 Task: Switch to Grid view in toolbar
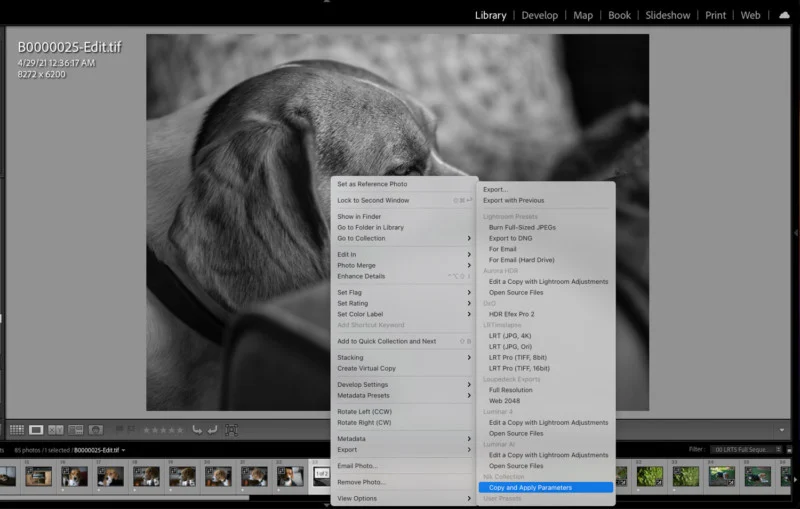(x=17, y=430)
